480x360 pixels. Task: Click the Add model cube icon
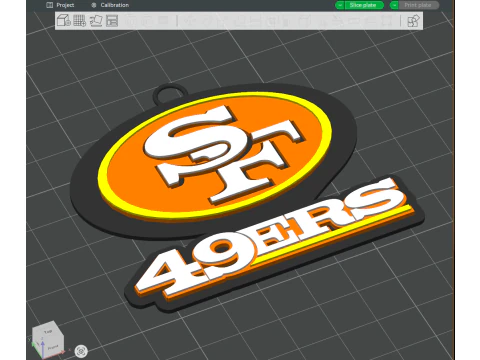coord(63,21)
